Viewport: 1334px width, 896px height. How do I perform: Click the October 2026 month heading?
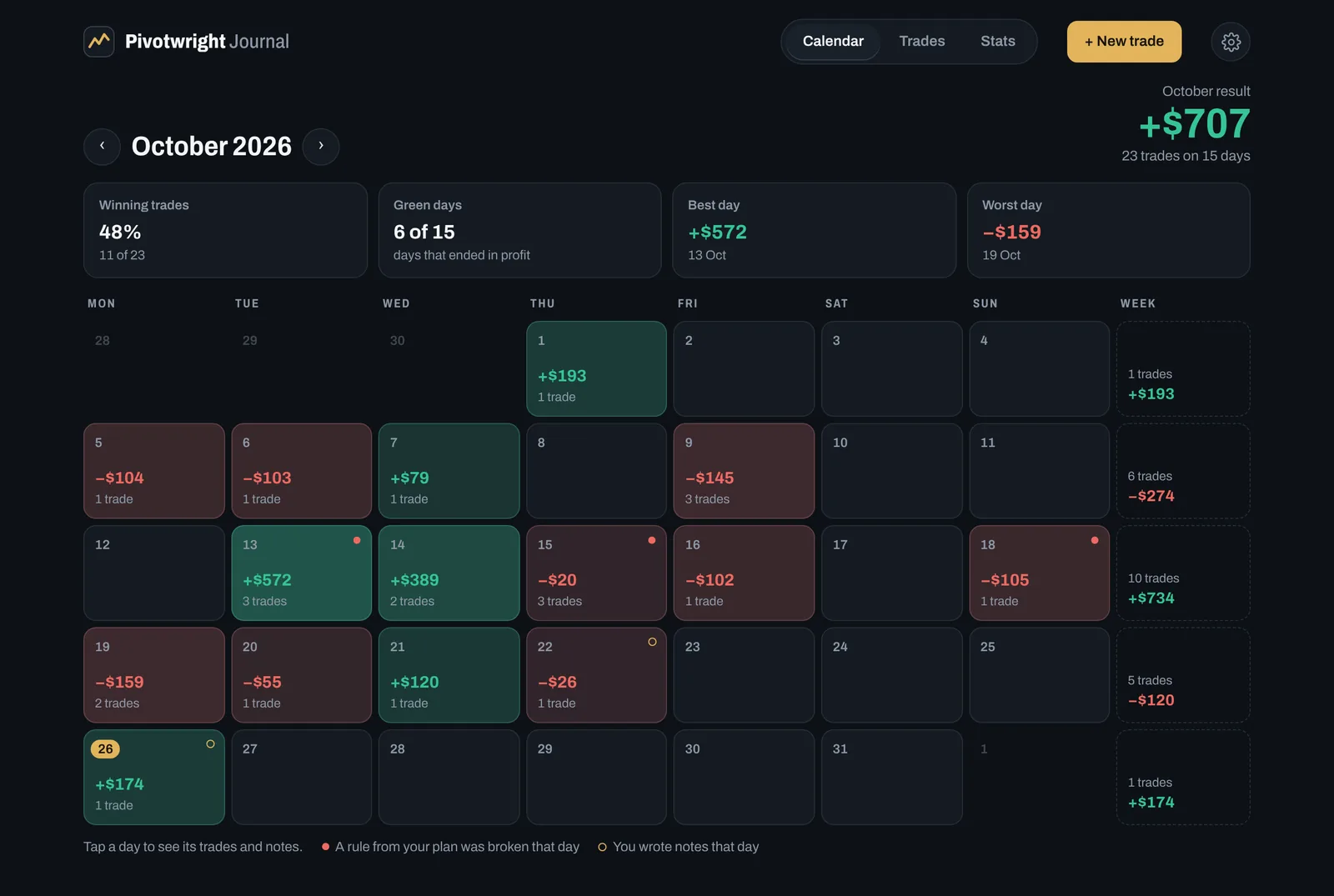pos(212,146)
